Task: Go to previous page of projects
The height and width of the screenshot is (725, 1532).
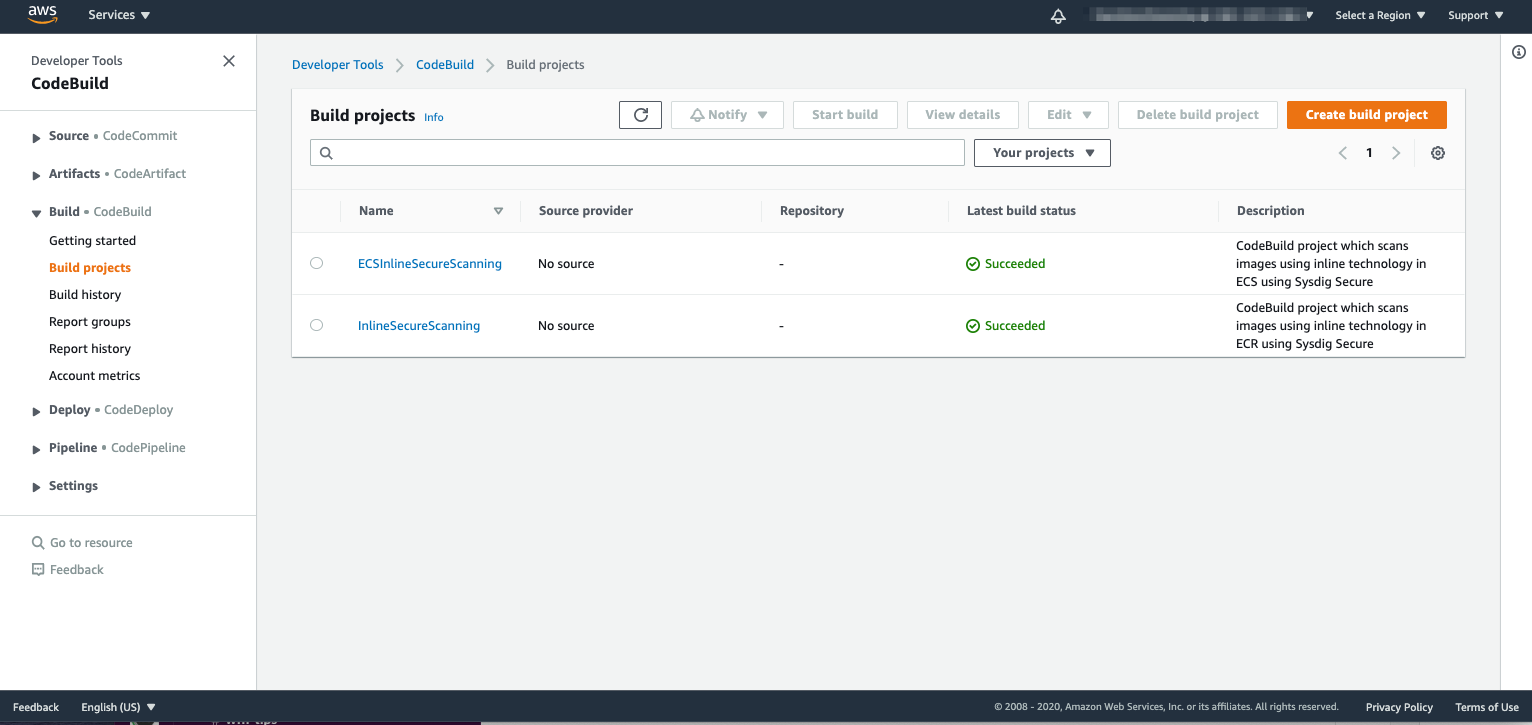Action: coord(1343,153)
